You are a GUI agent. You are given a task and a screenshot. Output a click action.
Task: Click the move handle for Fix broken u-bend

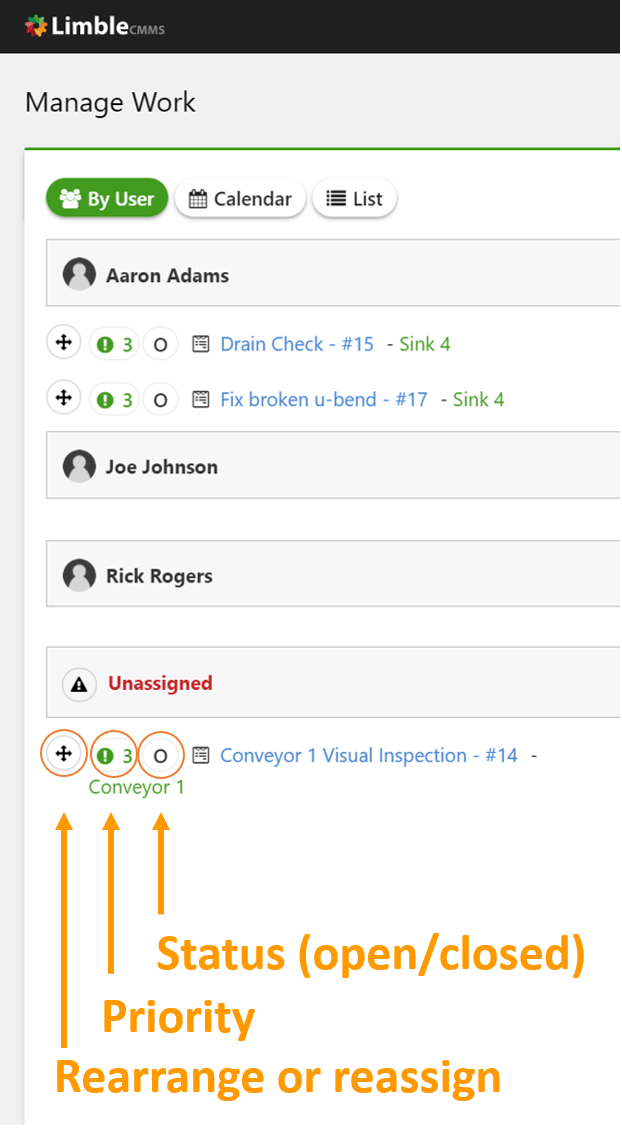pos(64,397)
